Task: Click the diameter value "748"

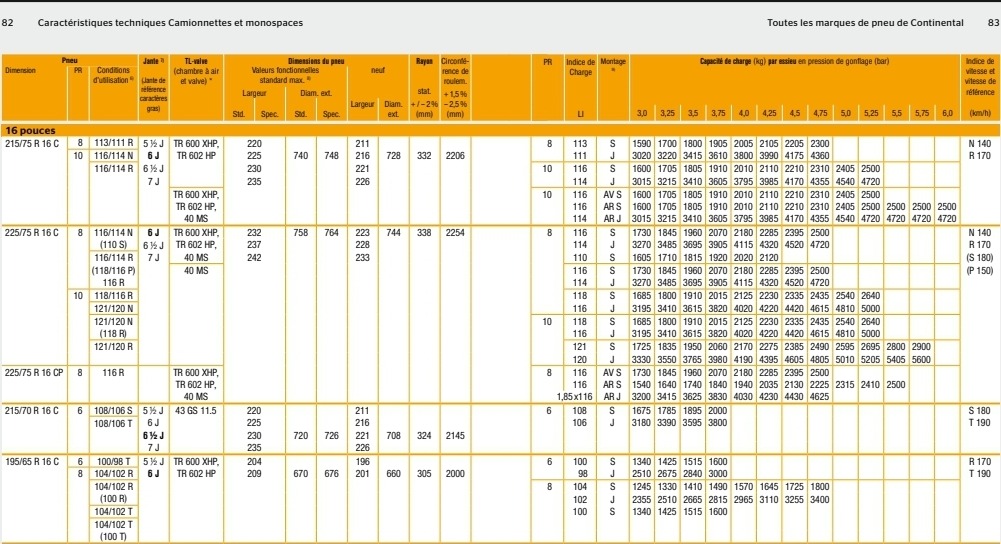Action: click(331, 156)
